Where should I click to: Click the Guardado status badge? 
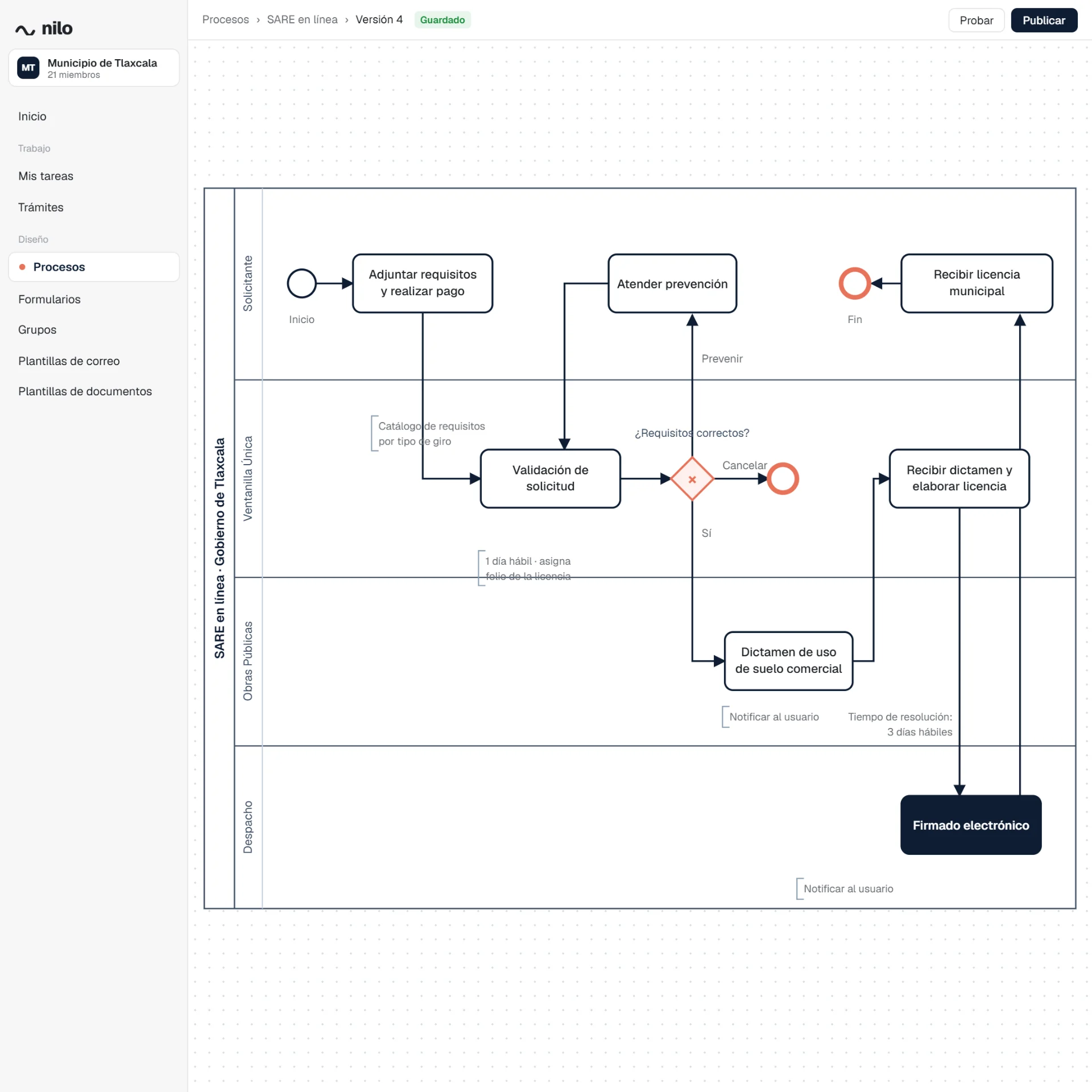point(442,20)
